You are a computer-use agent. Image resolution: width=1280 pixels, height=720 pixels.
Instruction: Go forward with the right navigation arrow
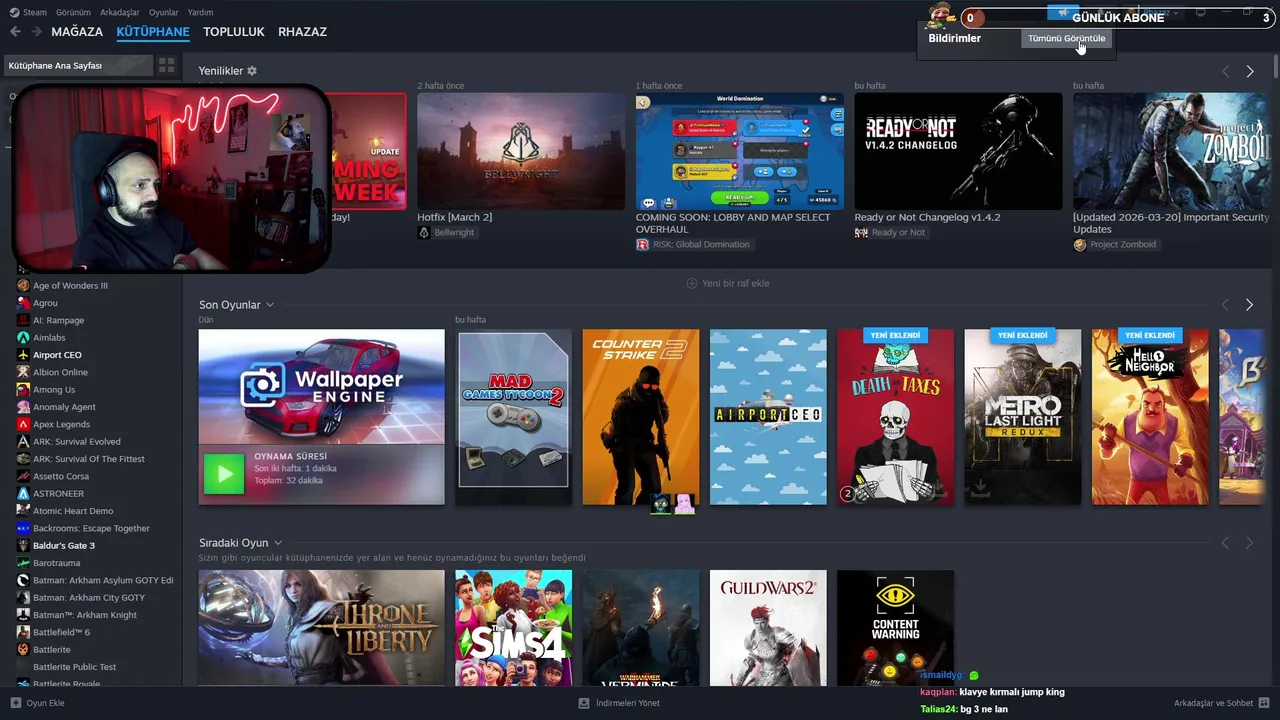coord(36,32)
